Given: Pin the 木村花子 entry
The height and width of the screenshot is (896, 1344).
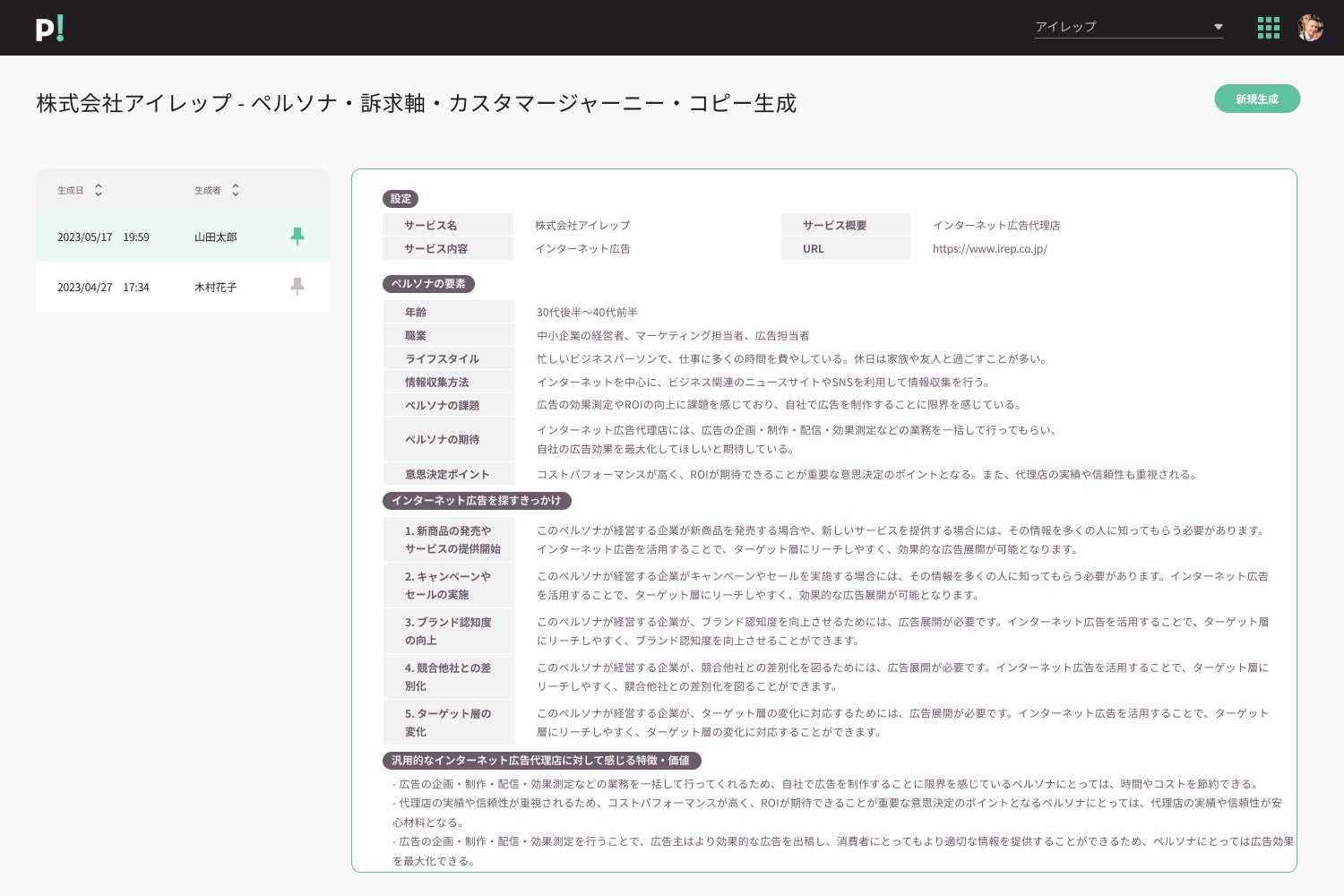Looking at the screenshot, I should coord(297,287).
